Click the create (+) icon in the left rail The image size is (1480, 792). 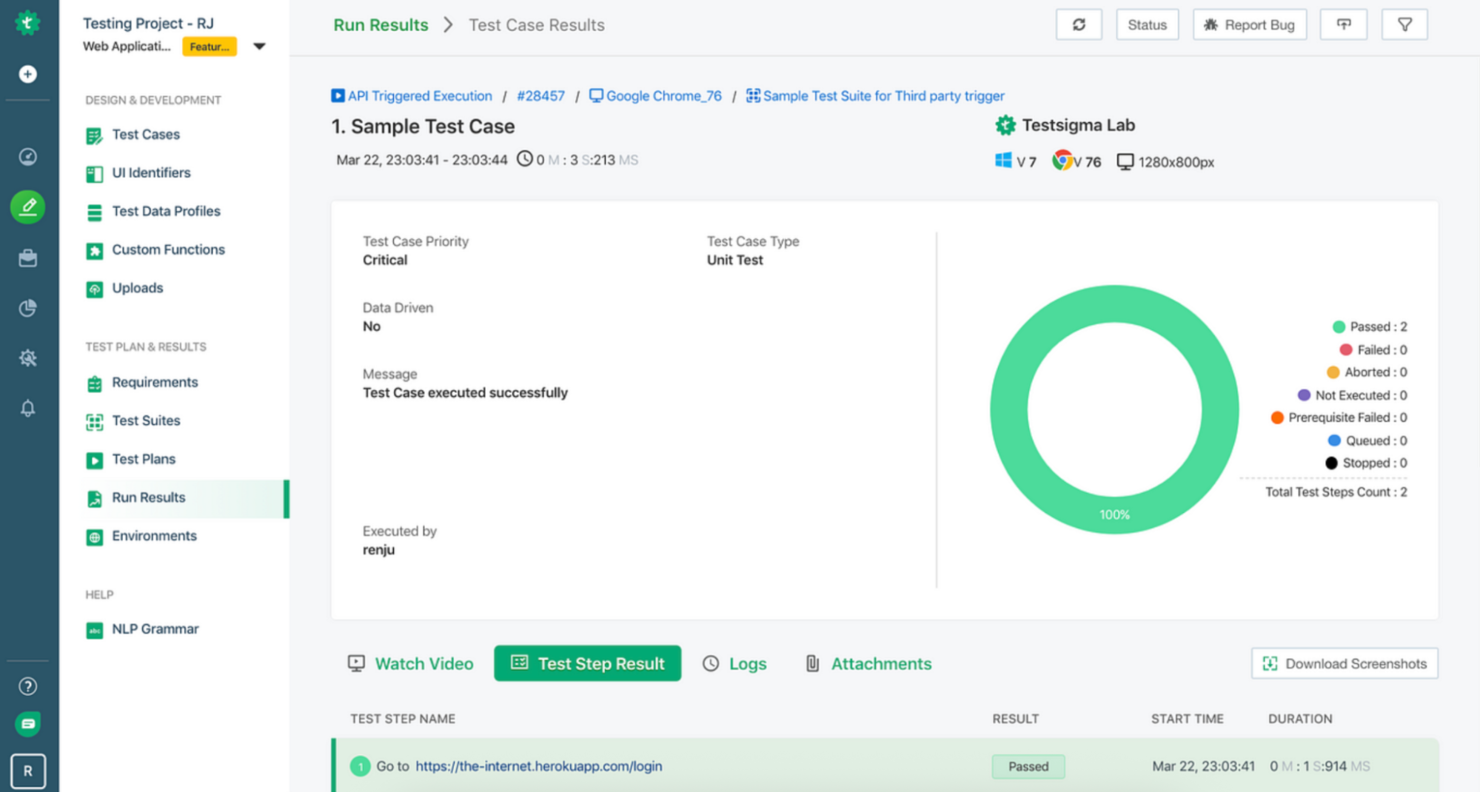click(x=28, y=72)
